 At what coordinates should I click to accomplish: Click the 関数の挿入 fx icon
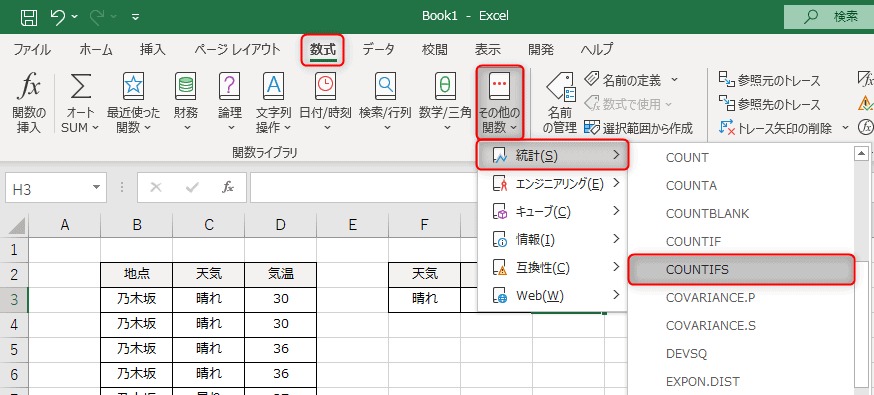[29, 86]
